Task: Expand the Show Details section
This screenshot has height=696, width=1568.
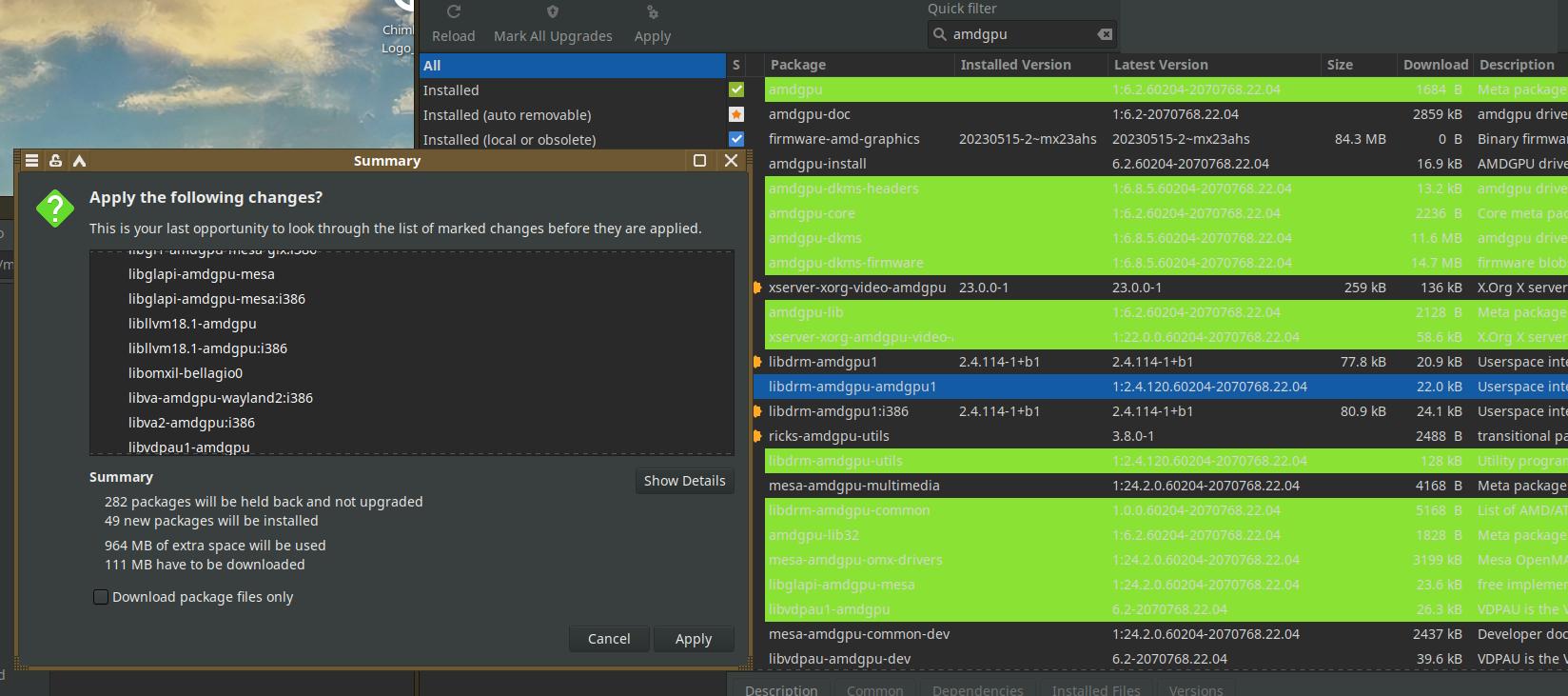Action: [x=684, y=481]
